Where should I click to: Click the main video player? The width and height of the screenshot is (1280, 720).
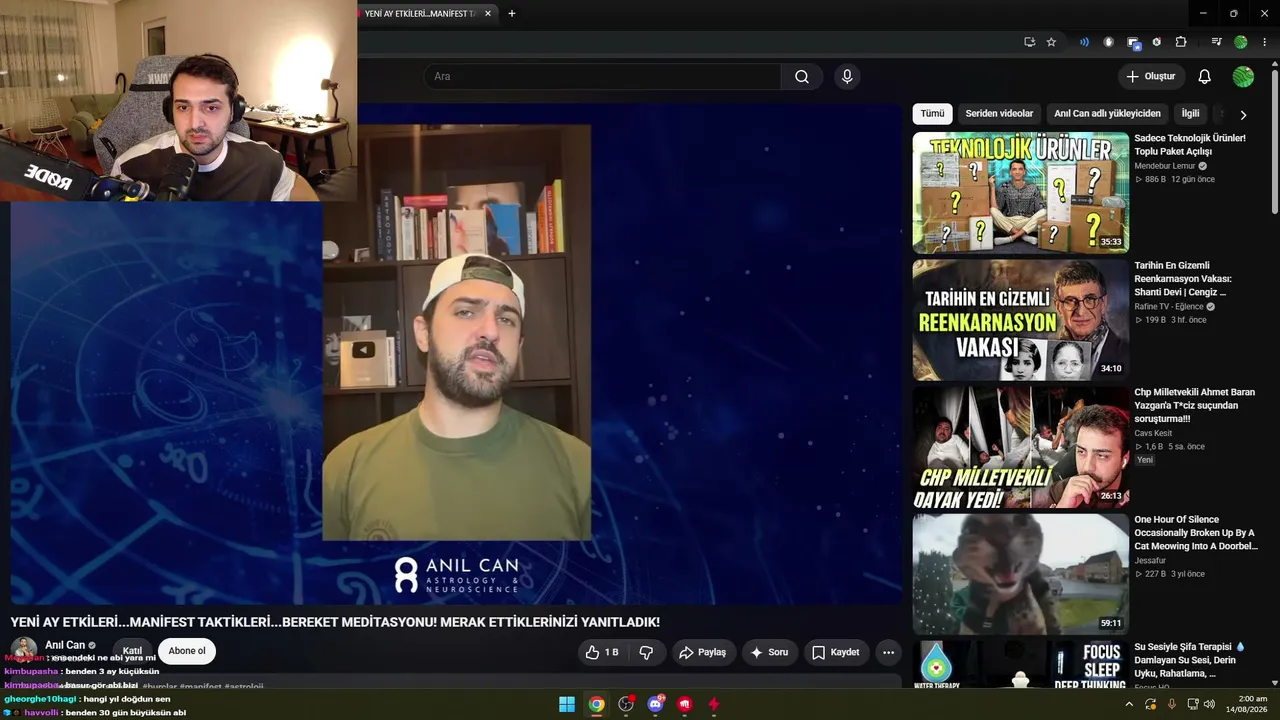pos(456,355)
